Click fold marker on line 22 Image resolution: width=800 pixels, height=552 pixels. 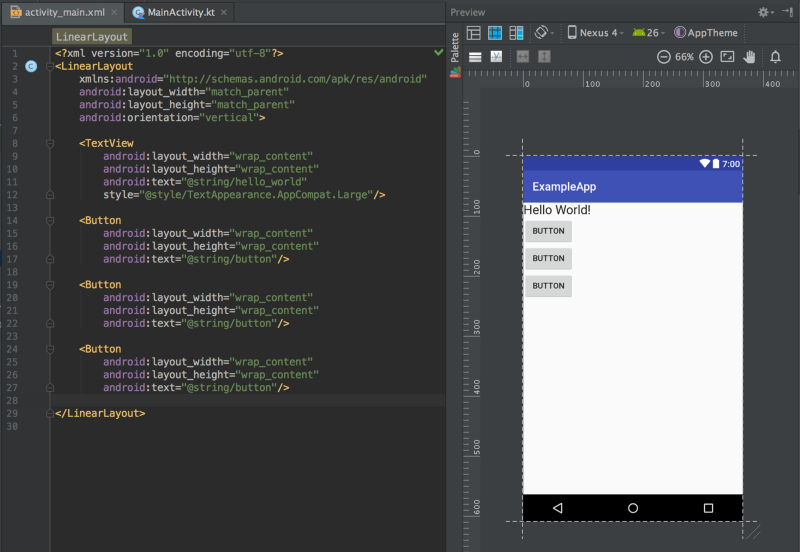point(50,323)
